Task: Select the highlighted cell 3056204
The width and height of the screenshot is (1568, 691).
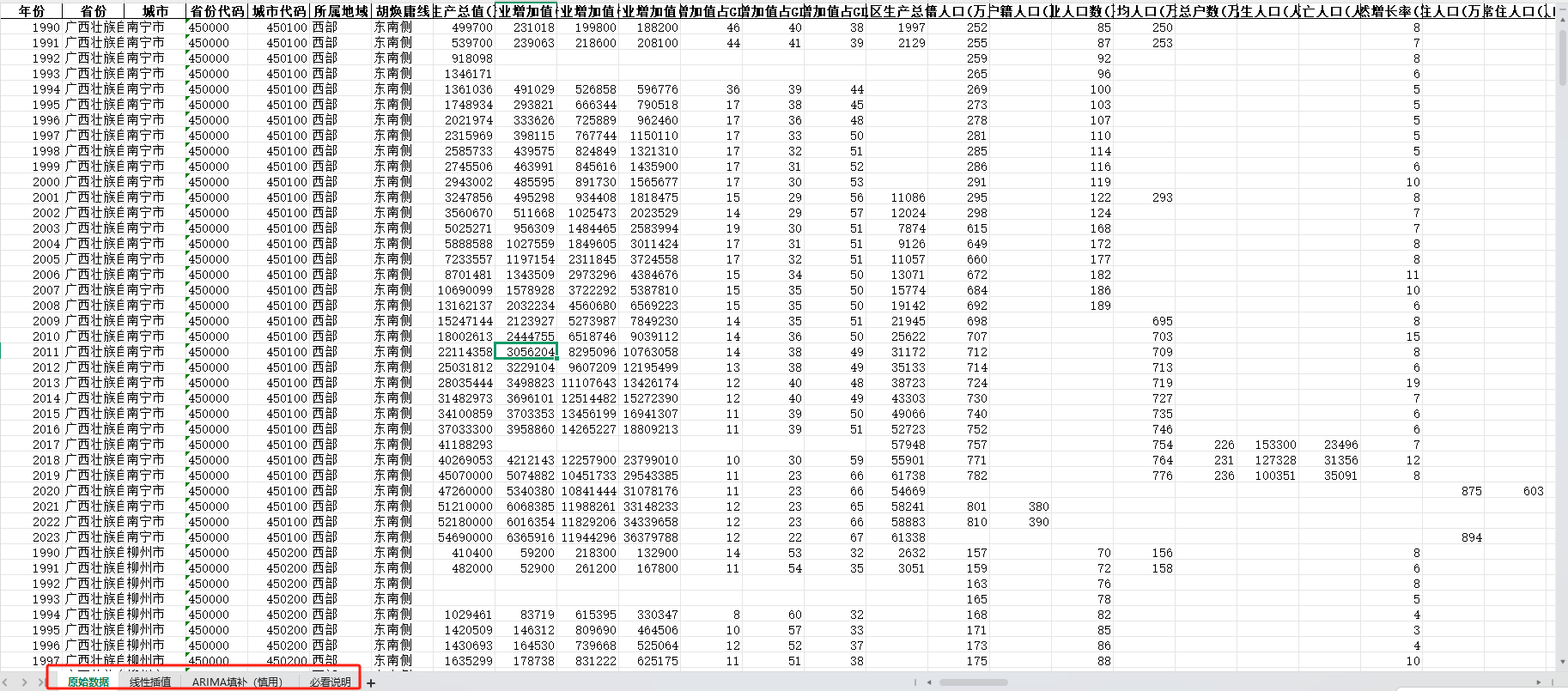Action: pos(526,352)
